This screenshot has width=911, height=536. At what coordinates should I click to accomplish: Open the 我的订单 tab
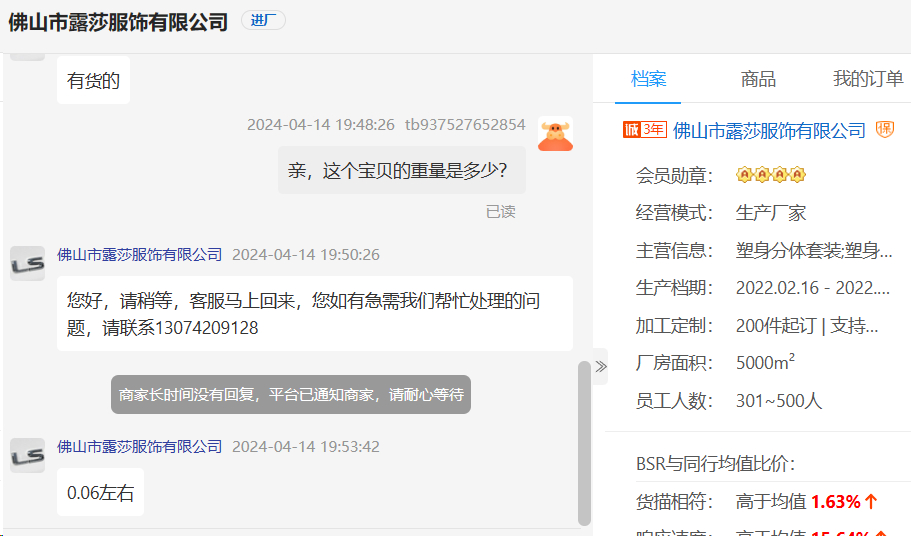[868, 79]
